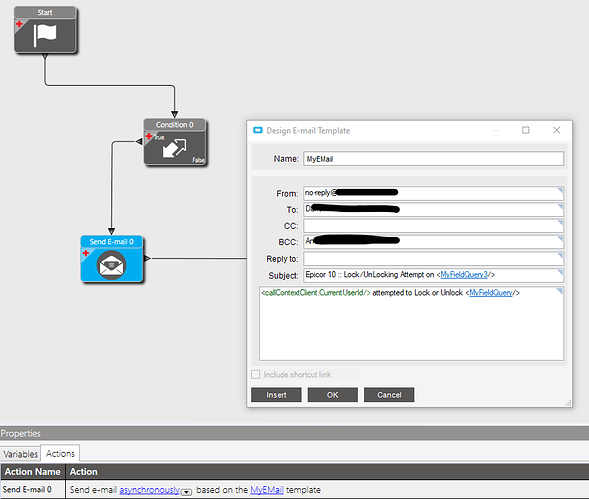Click the Insert button
The image size is (589, 499).
pyautogui.click(x=276, y=395)
